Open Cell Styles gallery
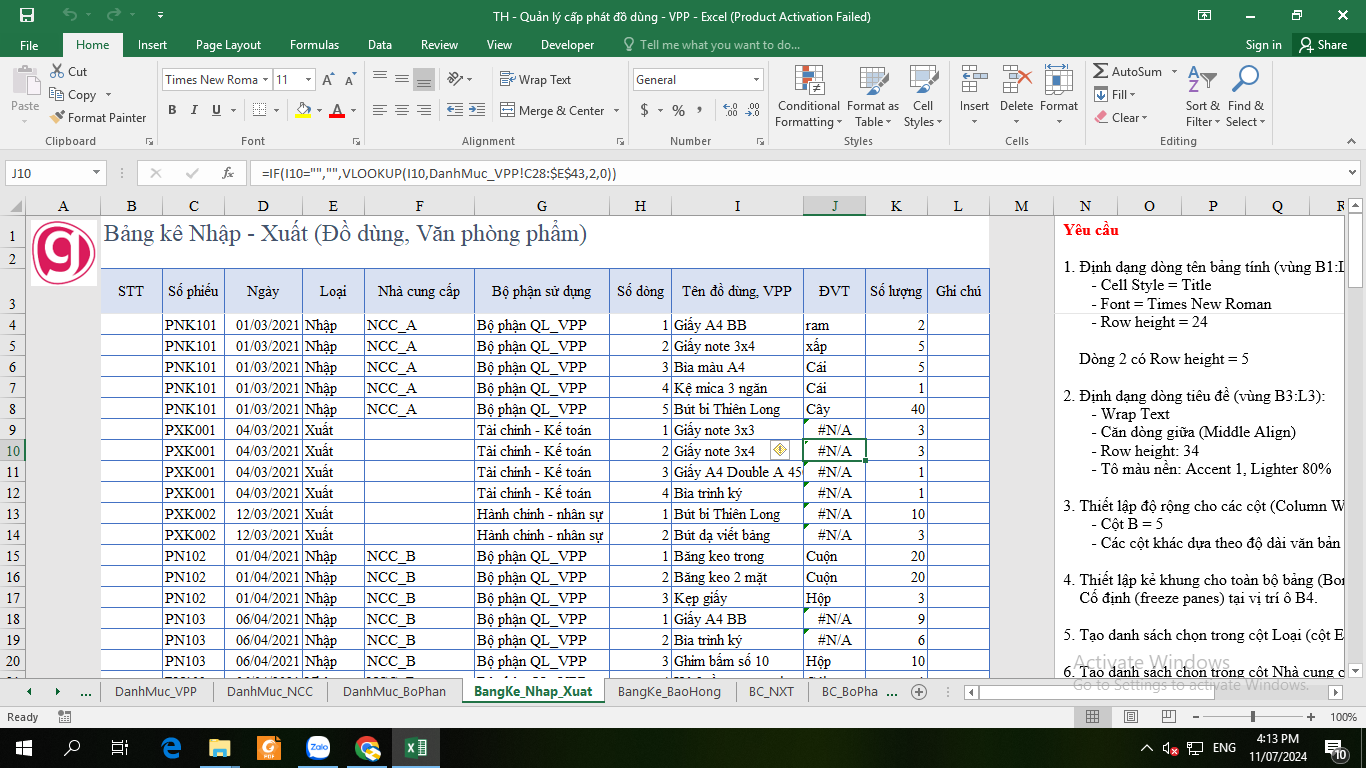The width and height of the screenshot is (1366, 768). pyautogui.click(x=923, y=97)
